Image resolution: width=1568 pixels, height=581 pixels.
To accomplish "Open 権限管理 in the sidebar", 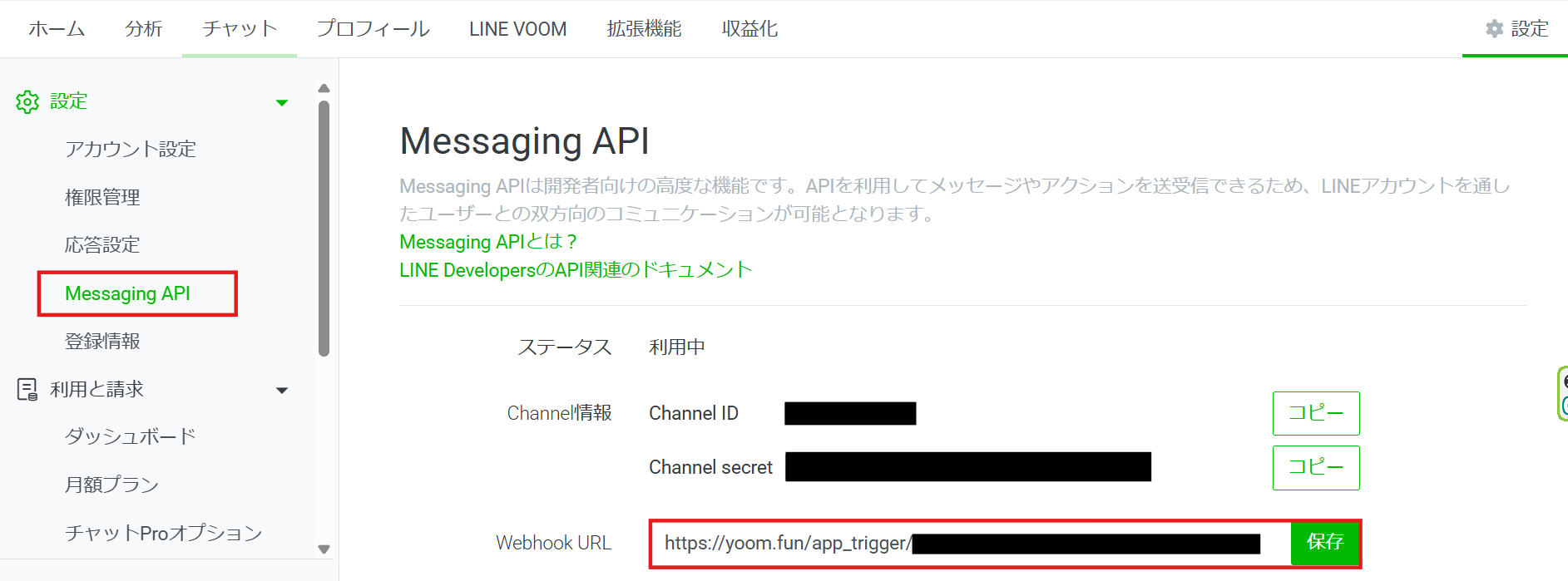I will [x=102, y=197].
